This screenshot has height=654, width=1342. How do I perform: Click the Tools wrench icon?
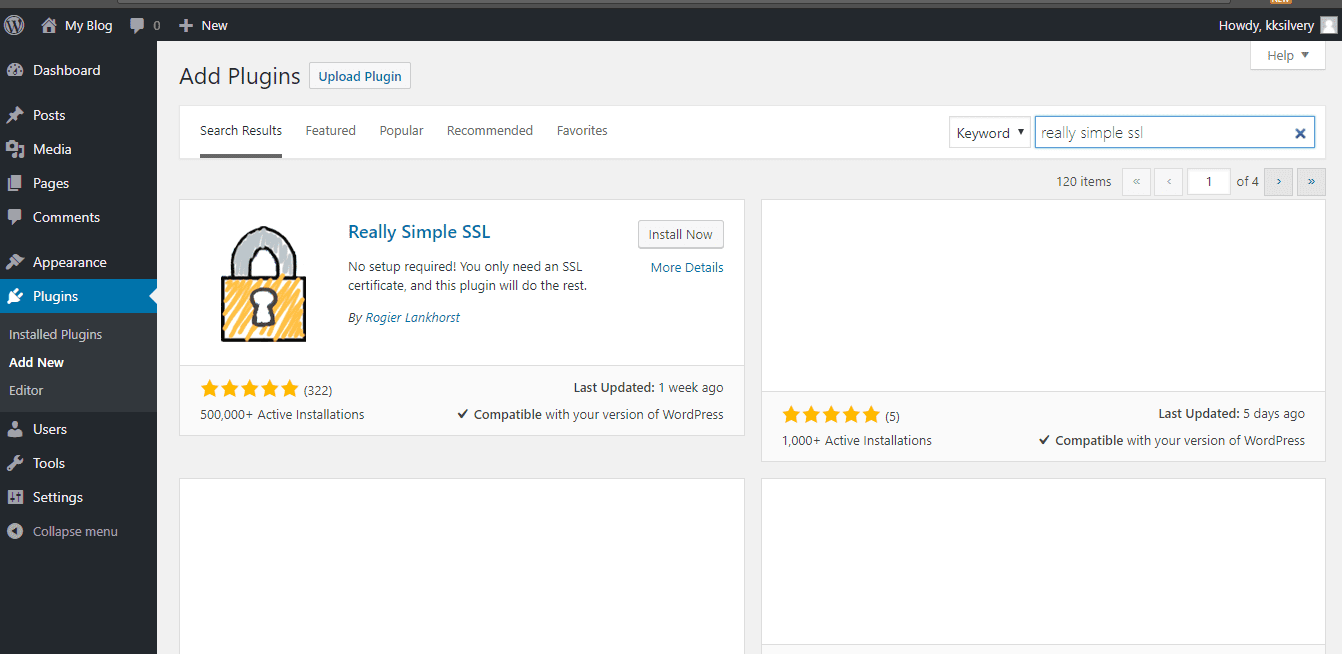click(16, 462)
